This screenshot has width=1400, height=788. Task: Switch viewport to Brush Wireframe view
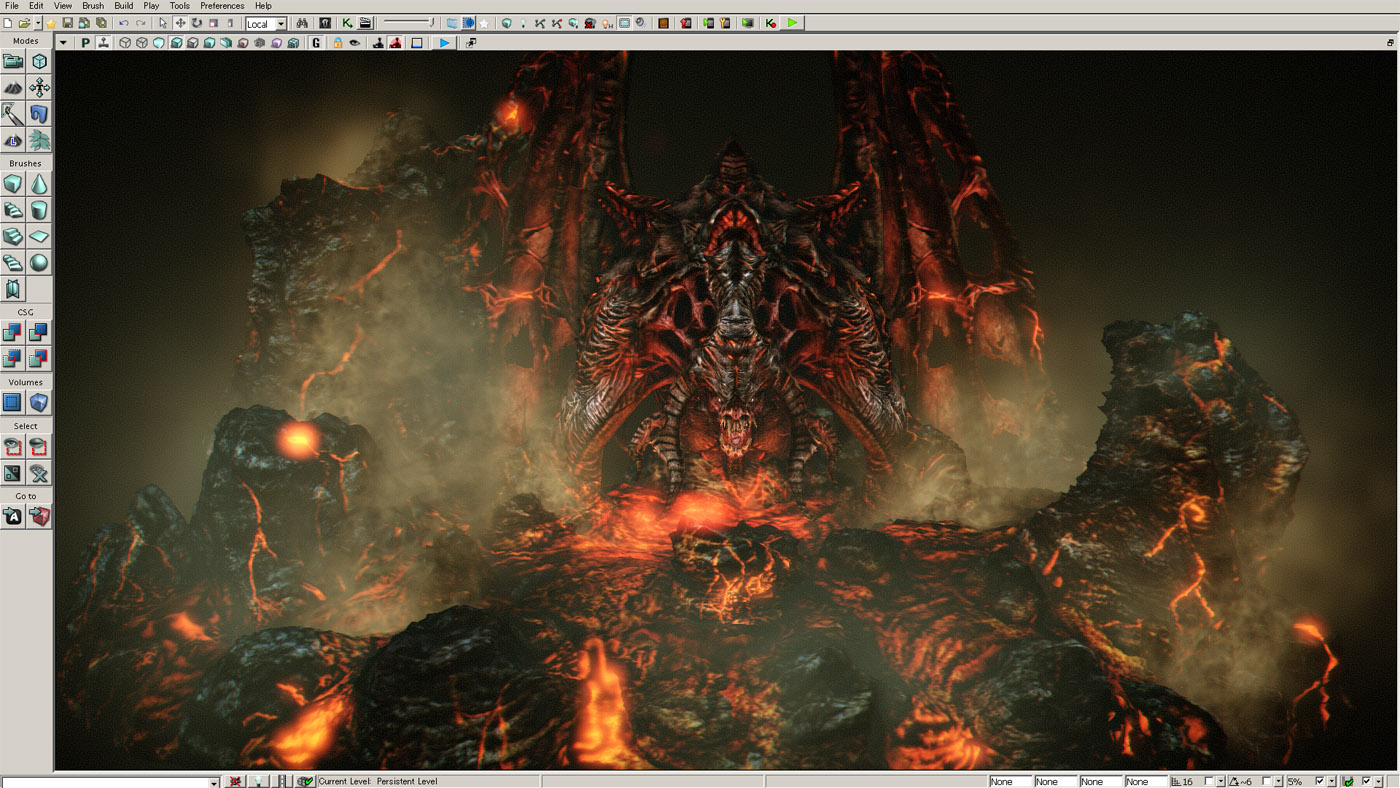[125, 43]
